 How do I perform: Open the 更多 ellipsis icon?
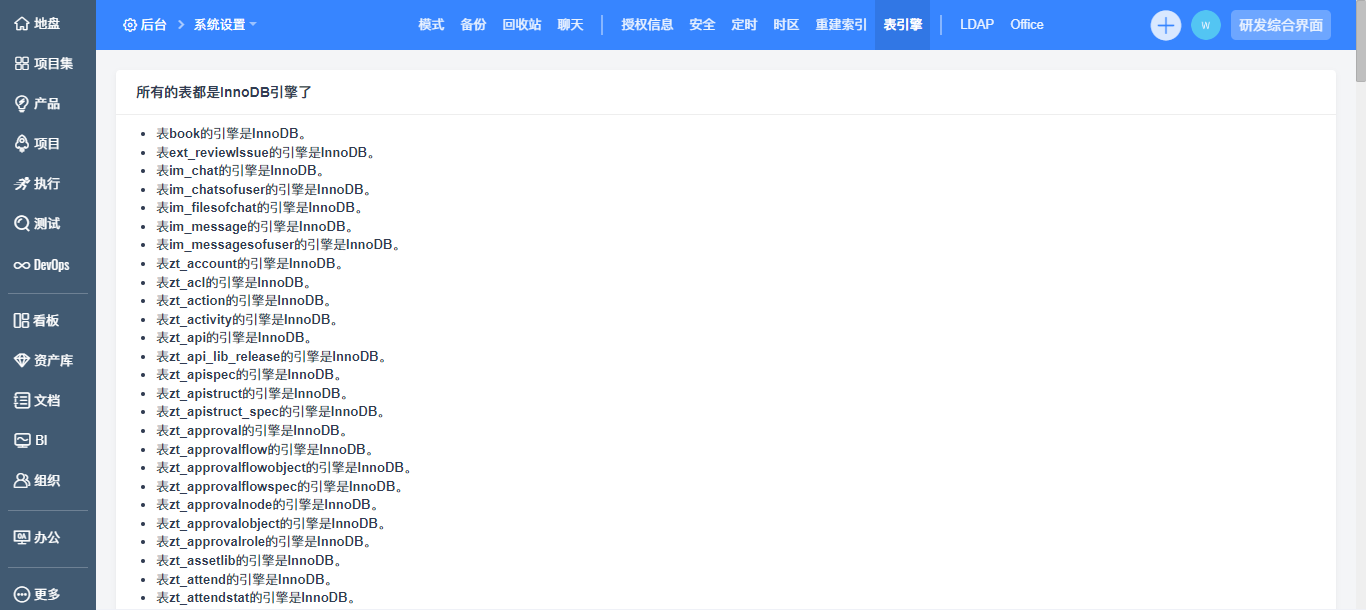point(21,594)
